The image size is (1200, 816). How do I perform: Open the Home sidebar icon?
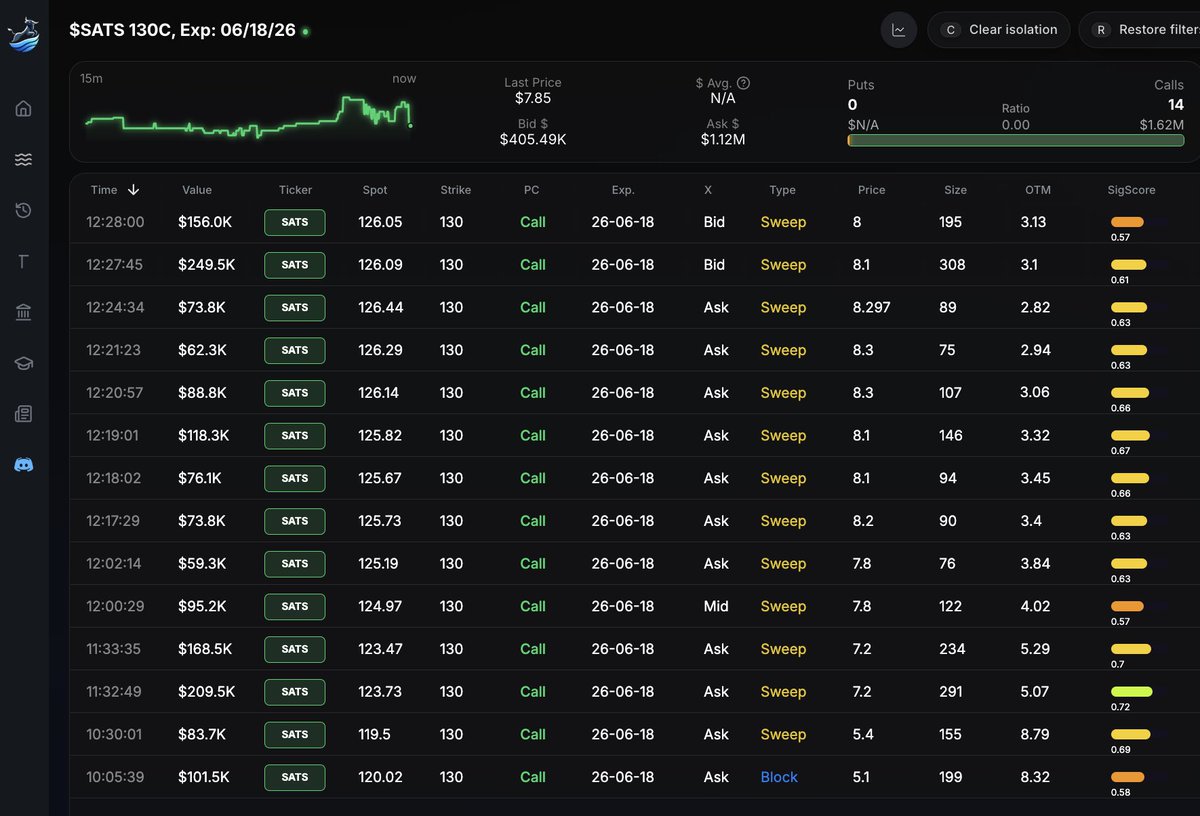pyautogui.click(x=23, y=108)
